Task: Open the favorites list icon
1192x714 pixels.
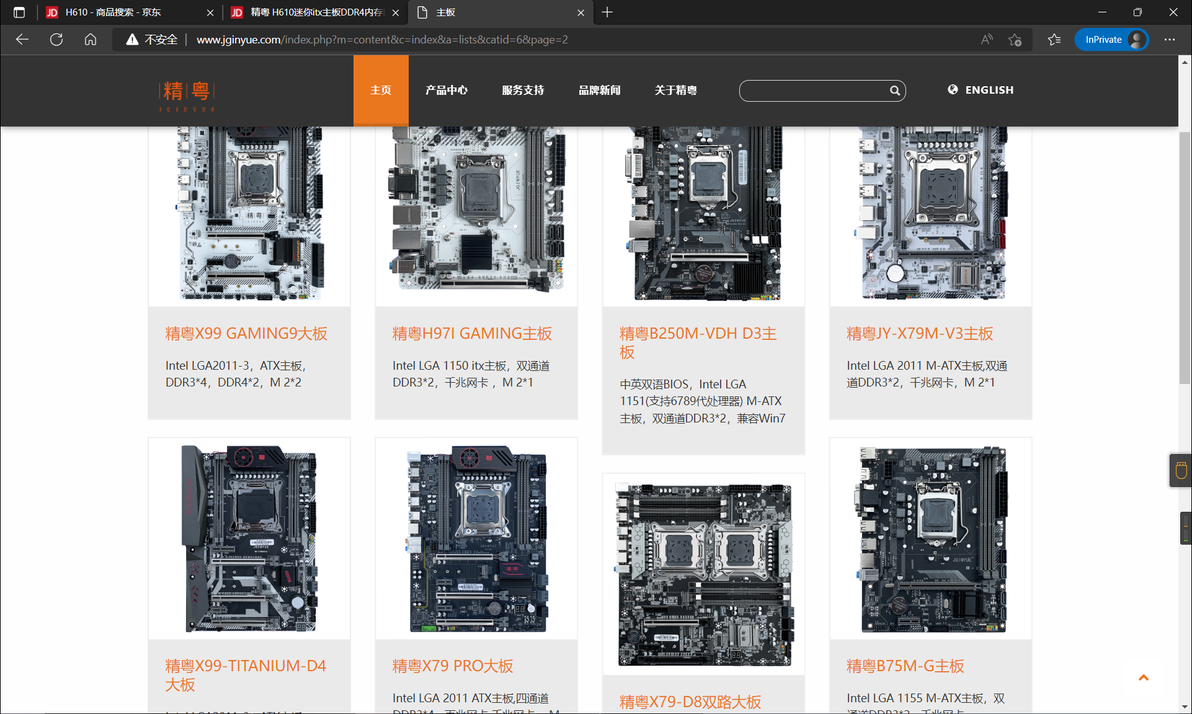Action: 1054,40
